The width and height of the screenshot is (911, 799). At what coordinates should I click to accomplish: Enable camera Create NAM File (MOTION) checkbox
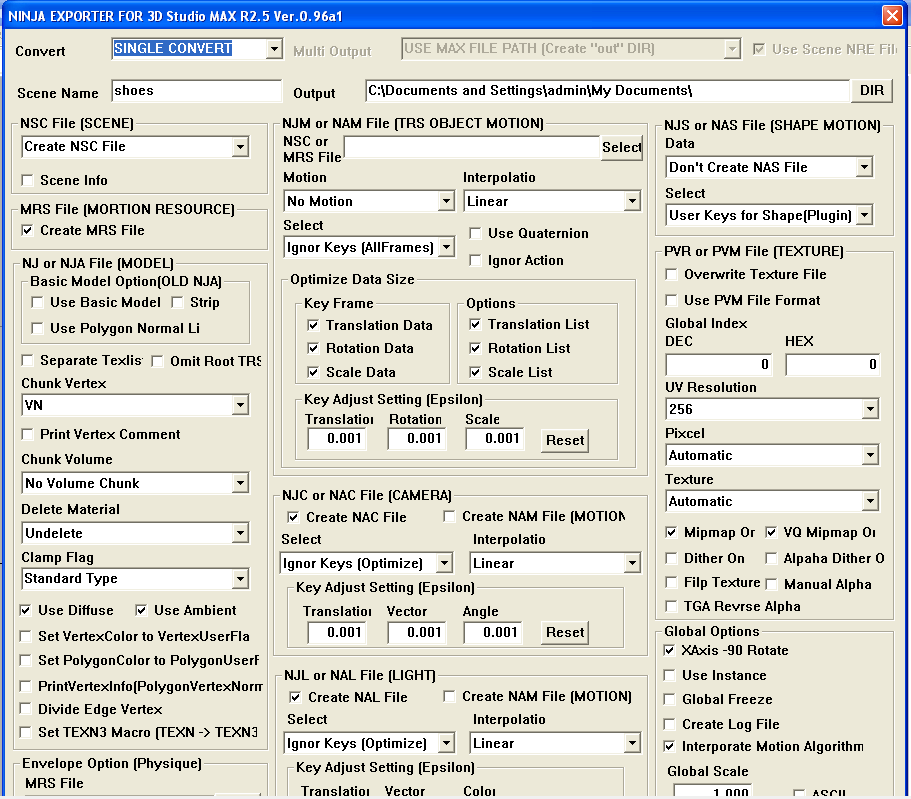449,516
